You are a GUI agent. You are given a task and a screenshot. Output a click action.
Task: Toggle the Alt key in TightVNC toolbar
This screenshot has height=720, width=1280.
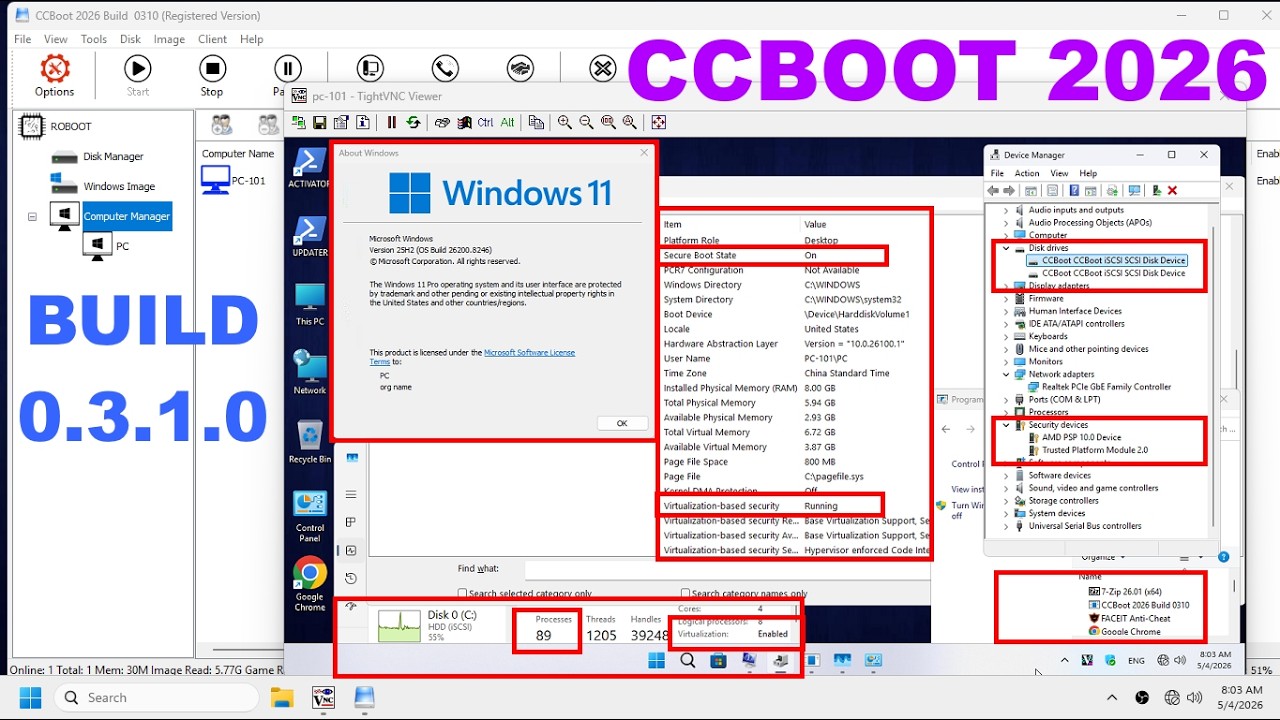(508, 122)
